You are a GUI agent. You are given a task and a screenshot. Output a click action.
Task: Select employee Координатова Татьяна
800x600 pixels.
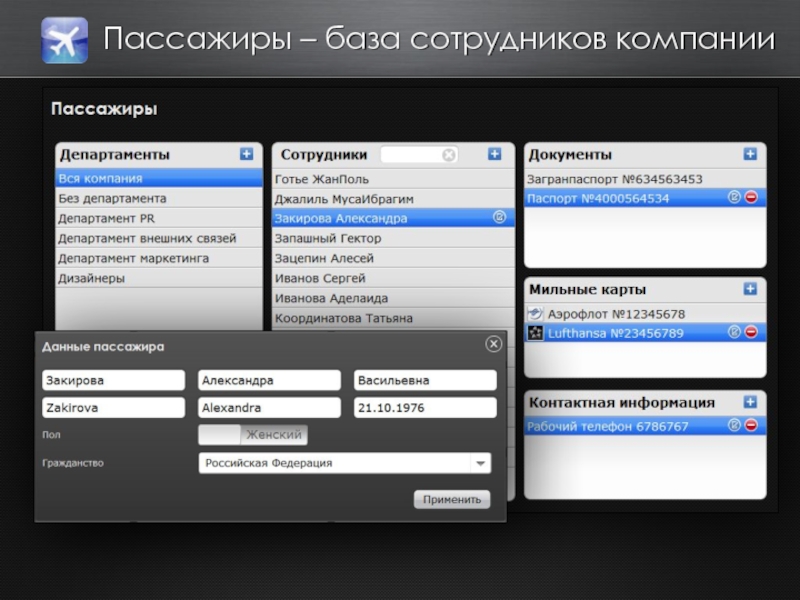coord(393,318)
